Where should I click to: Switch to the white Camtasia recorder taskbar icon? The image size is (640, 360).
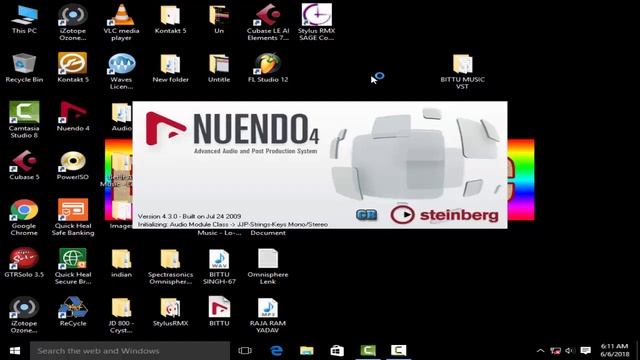[398, 351]
